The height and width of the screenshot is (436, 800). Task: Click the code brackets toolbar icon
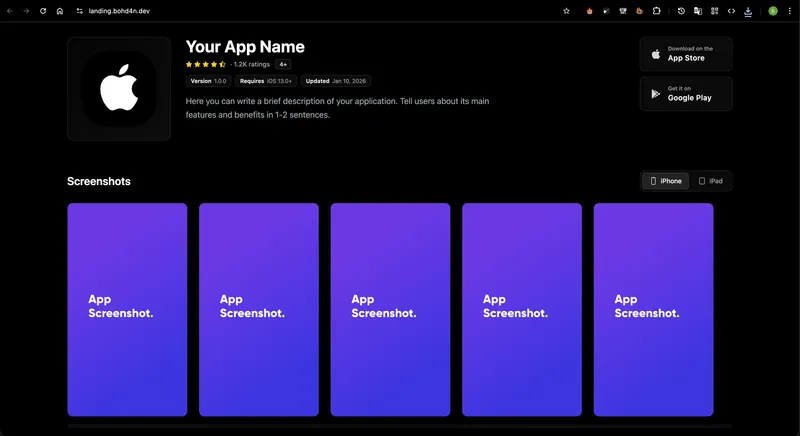[731, 11]
